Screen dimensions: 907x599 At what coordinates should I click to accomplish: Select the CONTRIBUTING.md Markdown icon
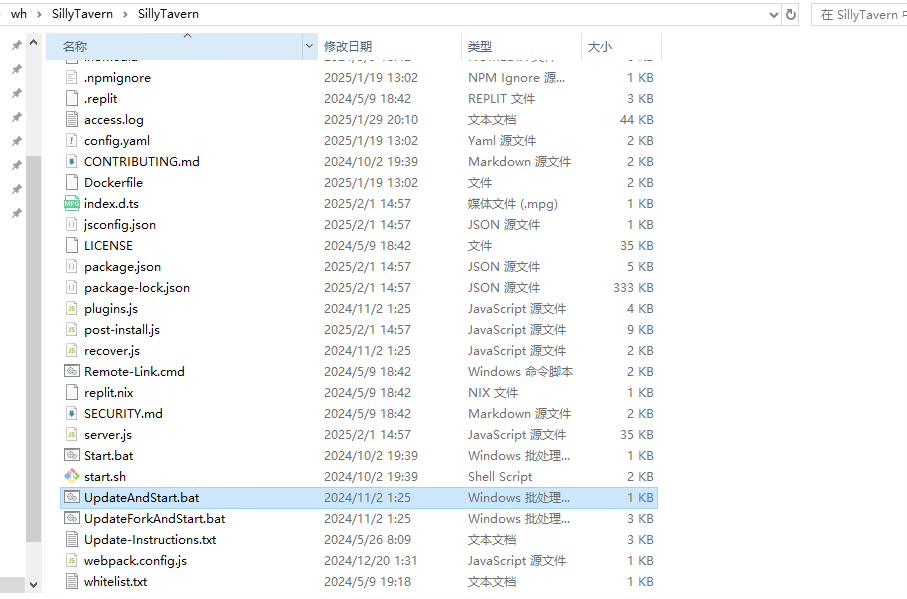click(x=72, y=161)
